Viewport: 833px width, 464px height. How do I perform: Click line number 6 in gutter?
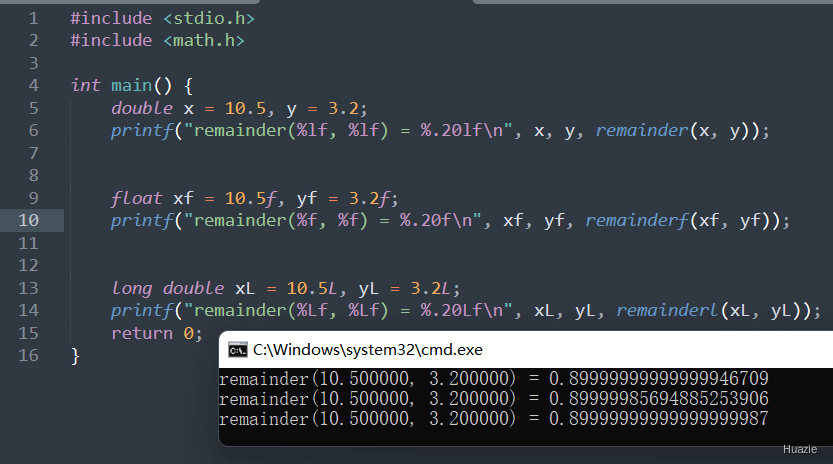pyautogui.click(x=33, y=131)
